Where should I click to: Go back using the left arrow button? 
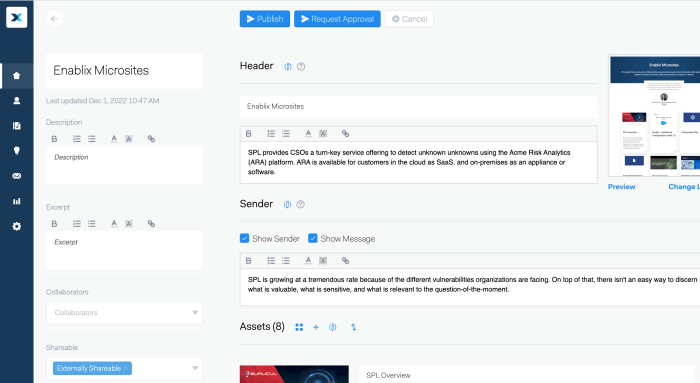54,19
